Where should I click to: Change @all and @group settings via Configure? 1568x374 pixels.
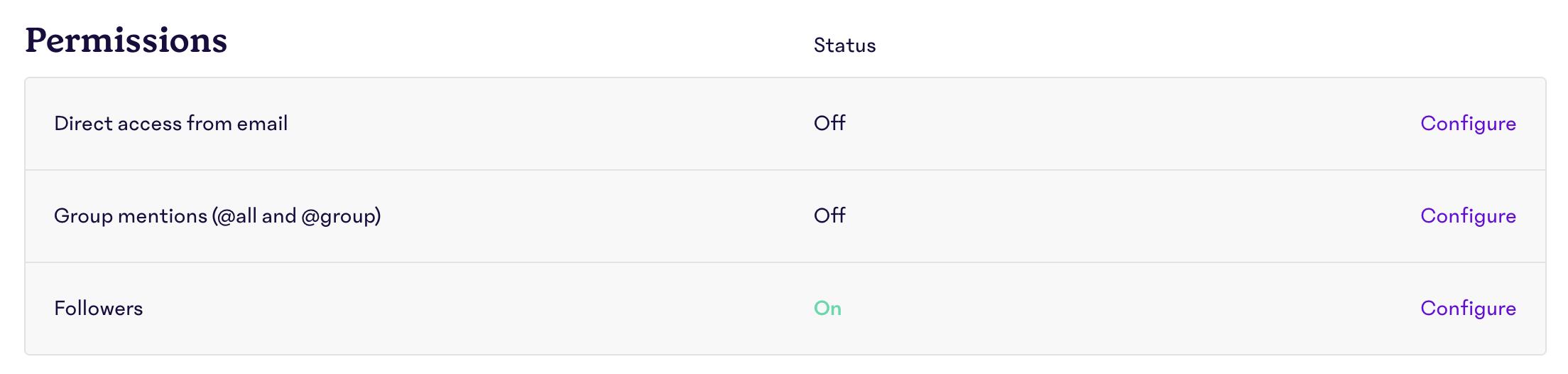point(1468,216)
